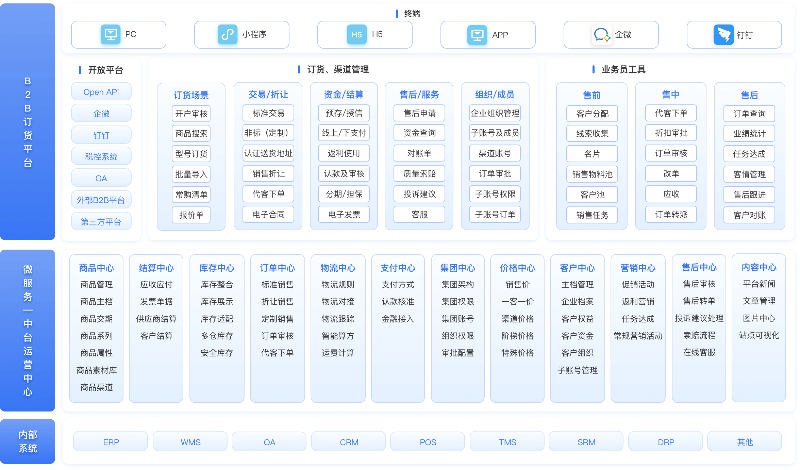This screenshot has width=800, height=470.
Task: Click the 内部系统 side label
Action: [x=28, y=441]
